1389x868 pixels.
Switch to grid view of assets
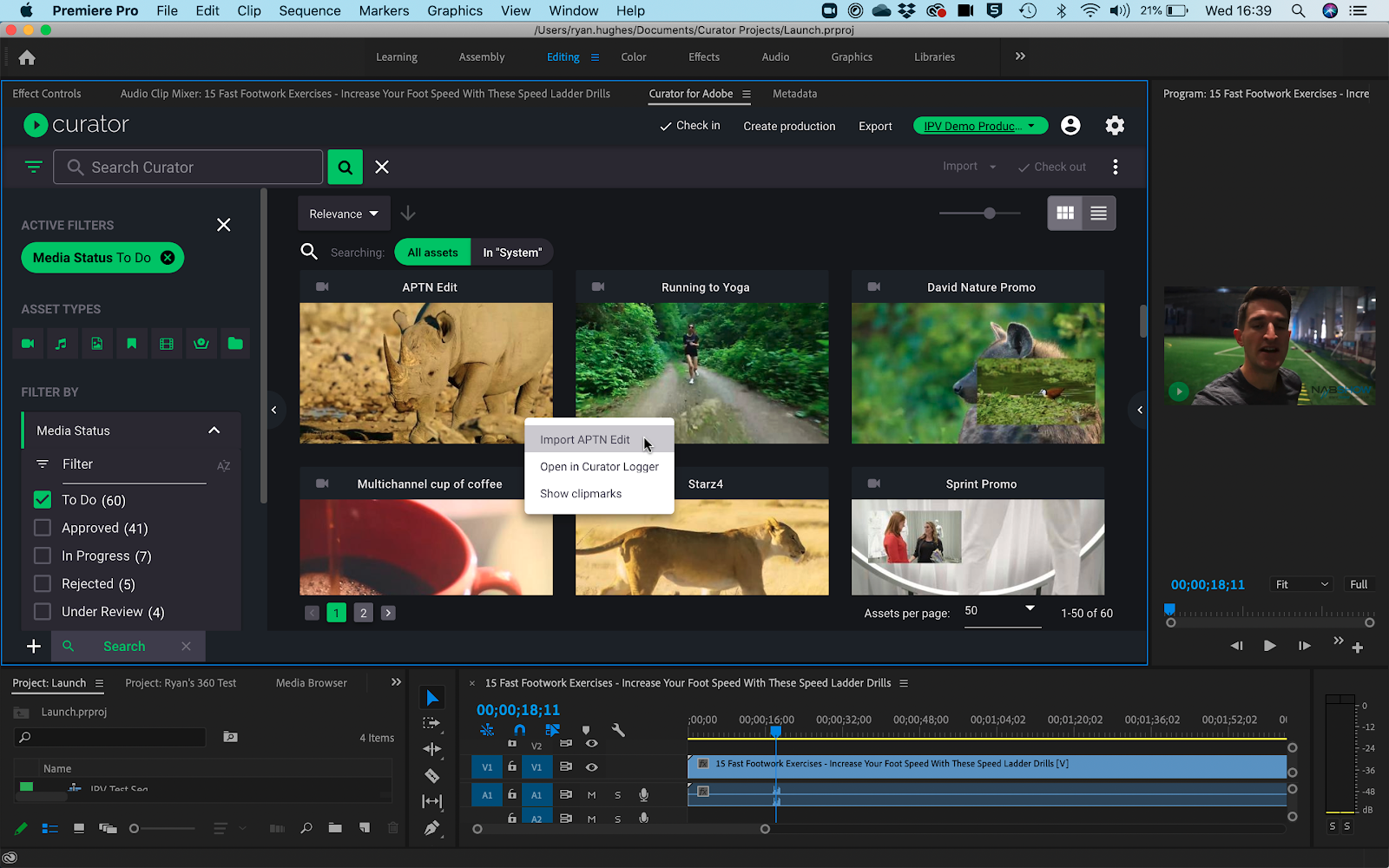(x=1065, y=214)
